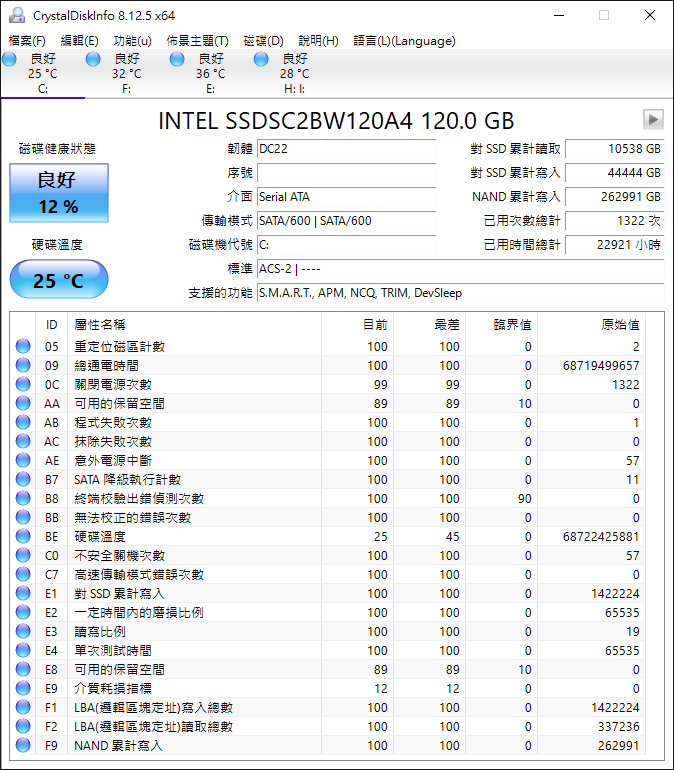Click the CrystalDiskInfo app icon in the title bar
Screen dimensions: 674x770
pos(17,15)
